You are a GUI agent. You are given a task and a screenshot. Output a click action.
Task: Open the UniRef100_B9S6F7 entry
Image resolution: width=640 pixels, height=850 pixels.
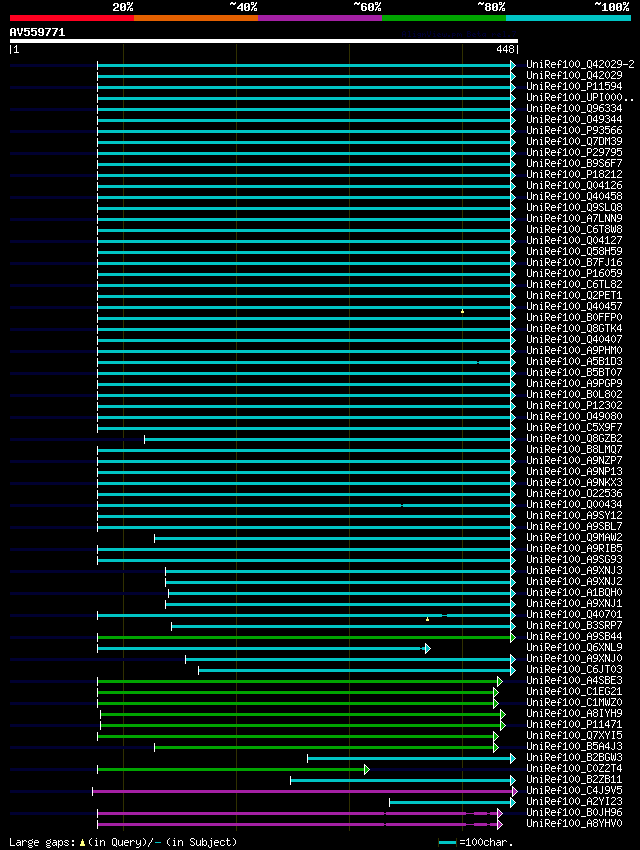click(574, 164)
